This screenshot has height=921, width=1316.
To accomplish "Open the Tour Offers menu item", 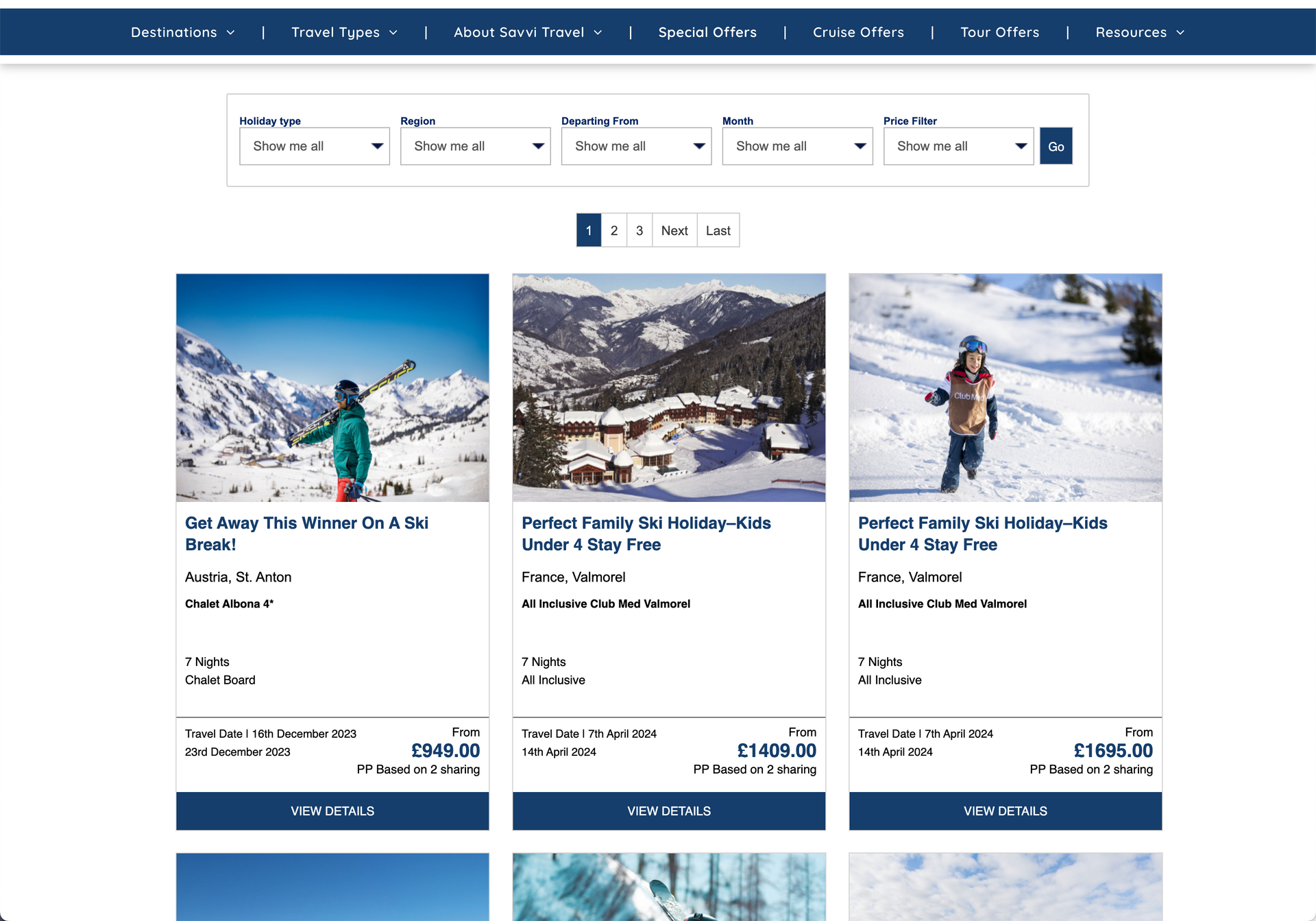I will [999, 32].
